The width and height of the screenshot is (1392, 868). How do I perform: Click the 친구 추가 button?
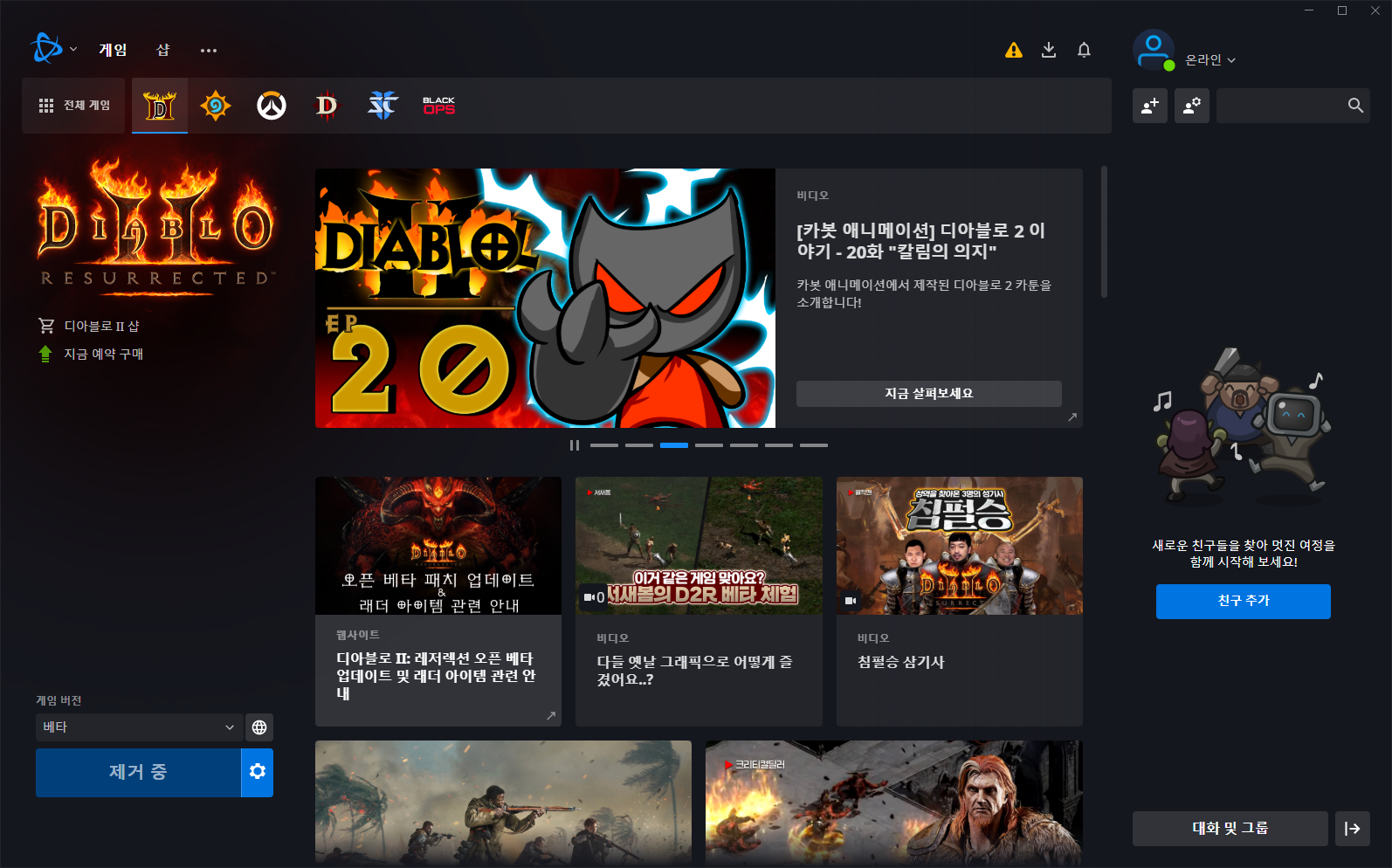[1244, 602]
